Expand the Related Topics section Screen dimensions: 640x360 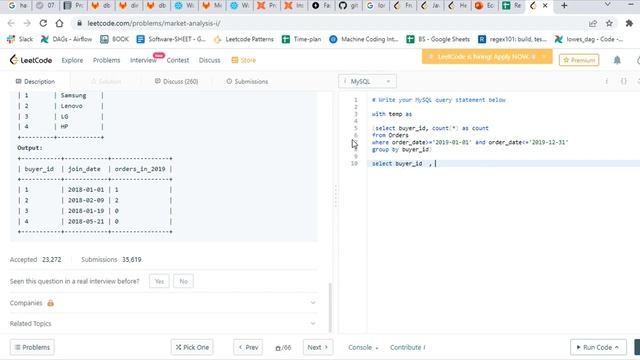(163, 323)
